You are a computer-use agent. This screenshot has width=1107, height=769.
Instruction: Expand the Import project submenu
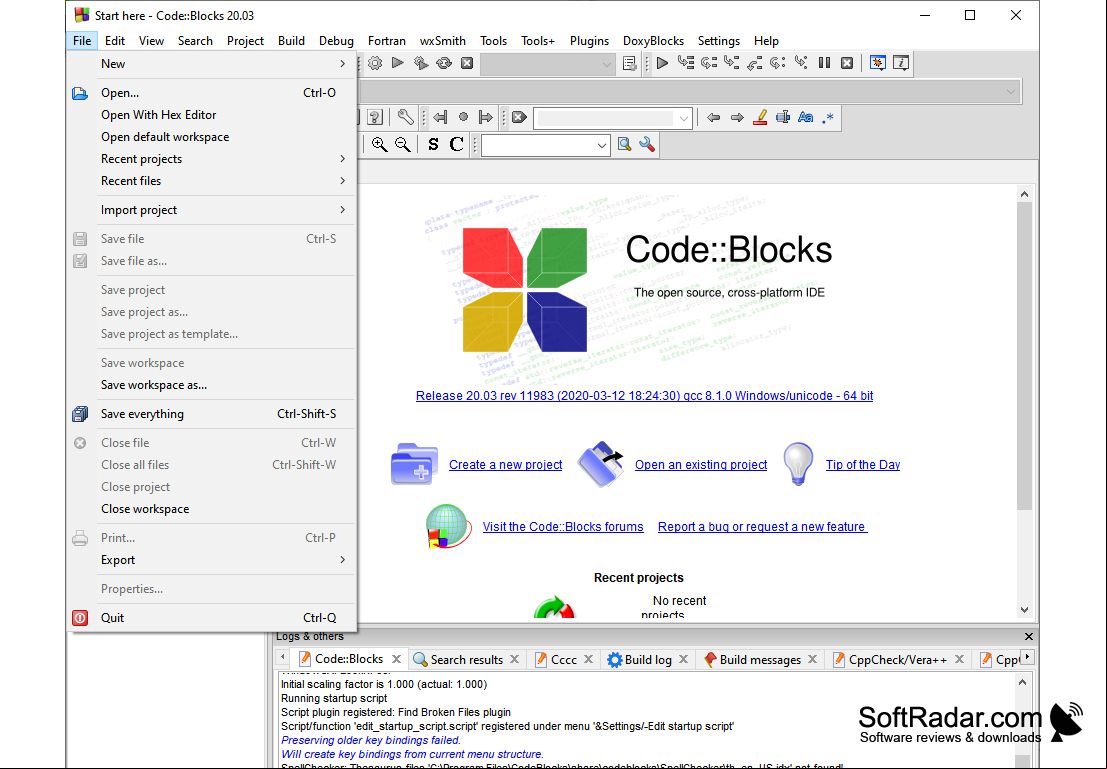click(x=212, y=210)
